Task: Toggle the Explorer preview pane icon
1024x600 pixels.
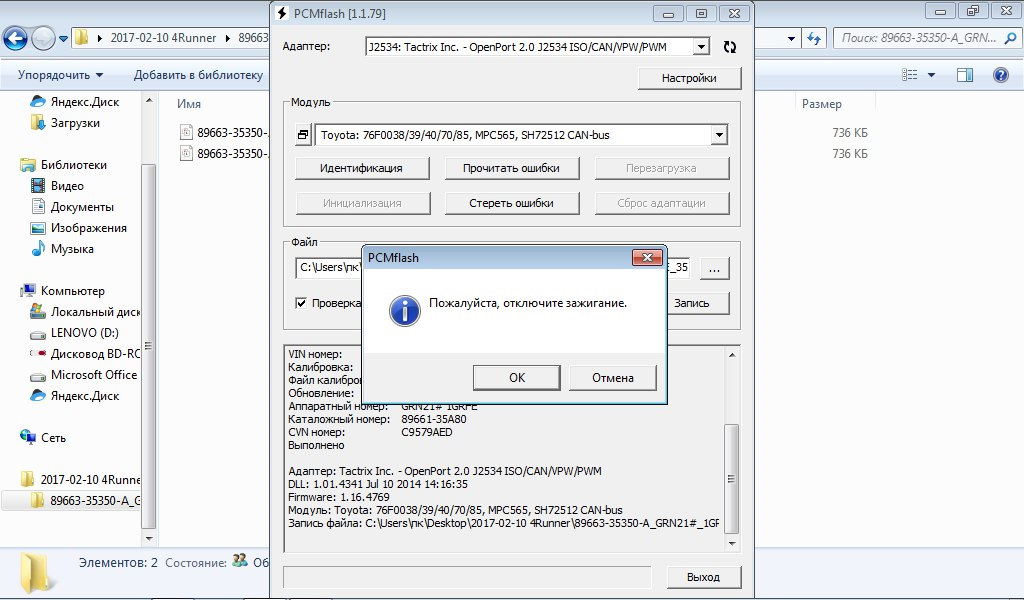Action: click(965, 75)
